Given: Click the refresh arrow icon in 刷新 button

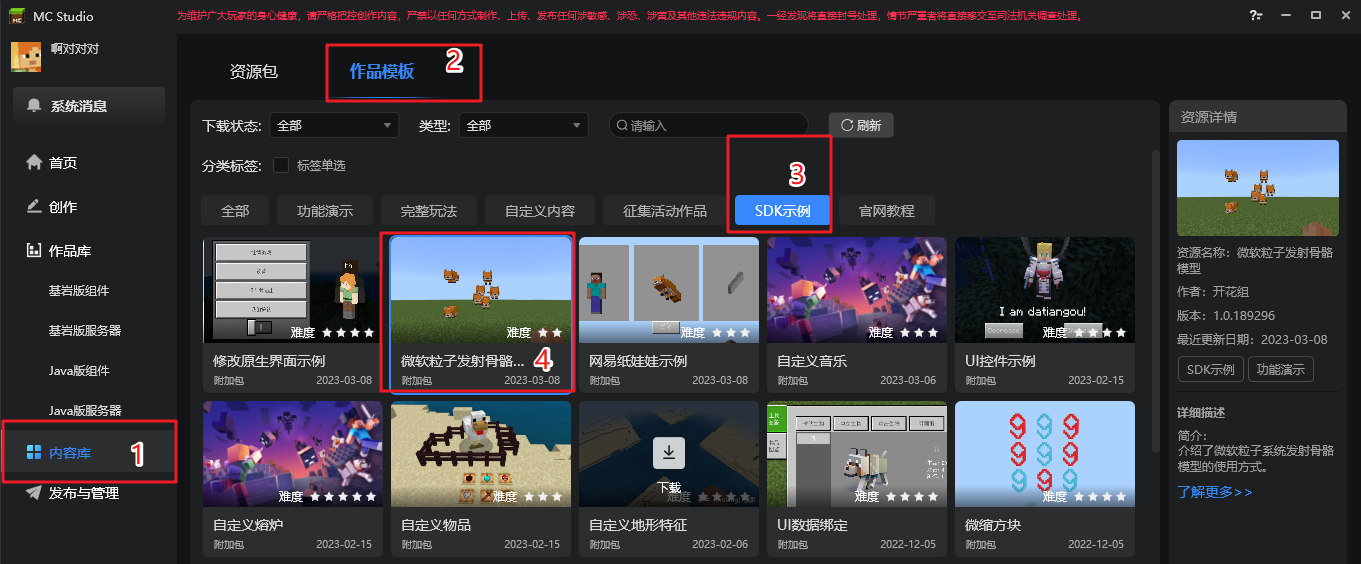Looking at the screenshot, I should pyautogui.click(x=847, y=126).
